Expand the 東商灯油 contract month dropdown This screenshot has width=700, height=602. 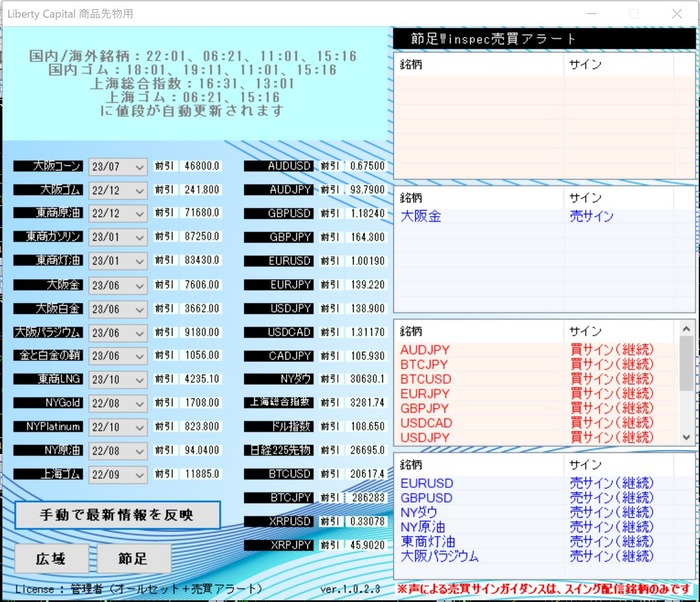pyautogui.click(x=118, y=261)
